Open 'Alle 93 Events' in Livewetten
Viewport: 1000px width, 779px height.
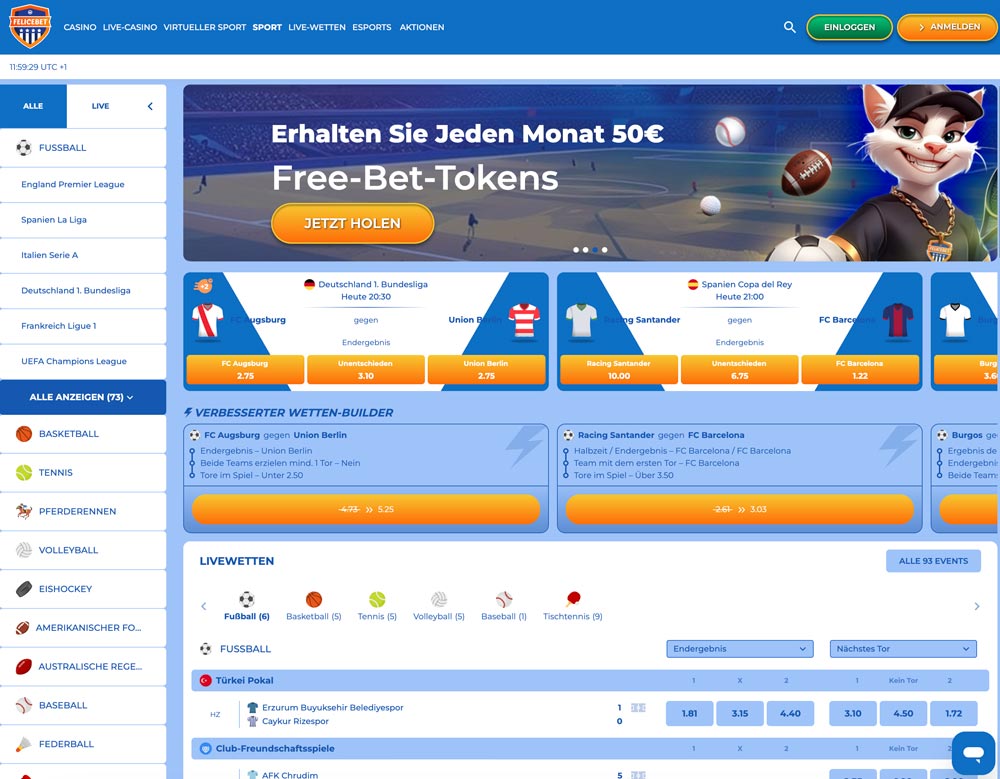pyautogui.click(x=933, y=561)
